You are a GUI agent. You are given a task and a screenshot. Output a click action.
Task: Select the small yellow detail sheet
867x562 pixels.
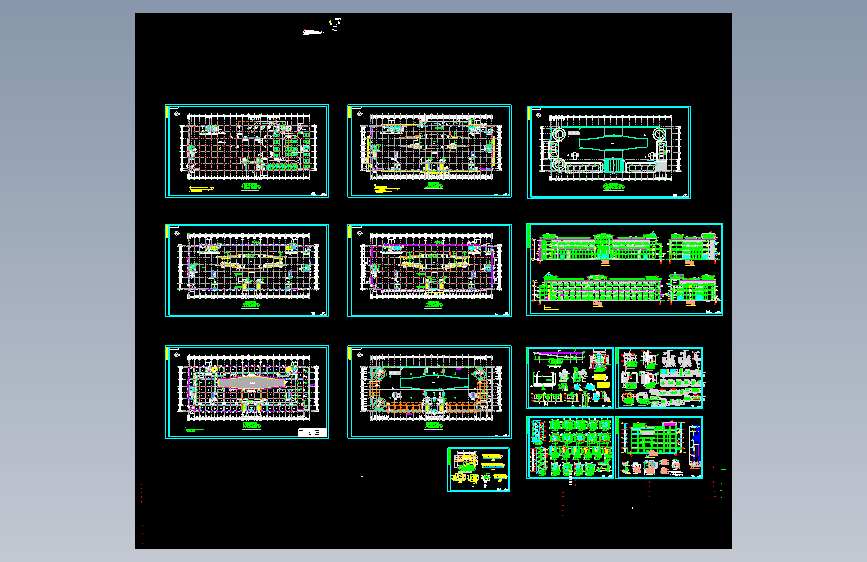click(x=478, y=470)
